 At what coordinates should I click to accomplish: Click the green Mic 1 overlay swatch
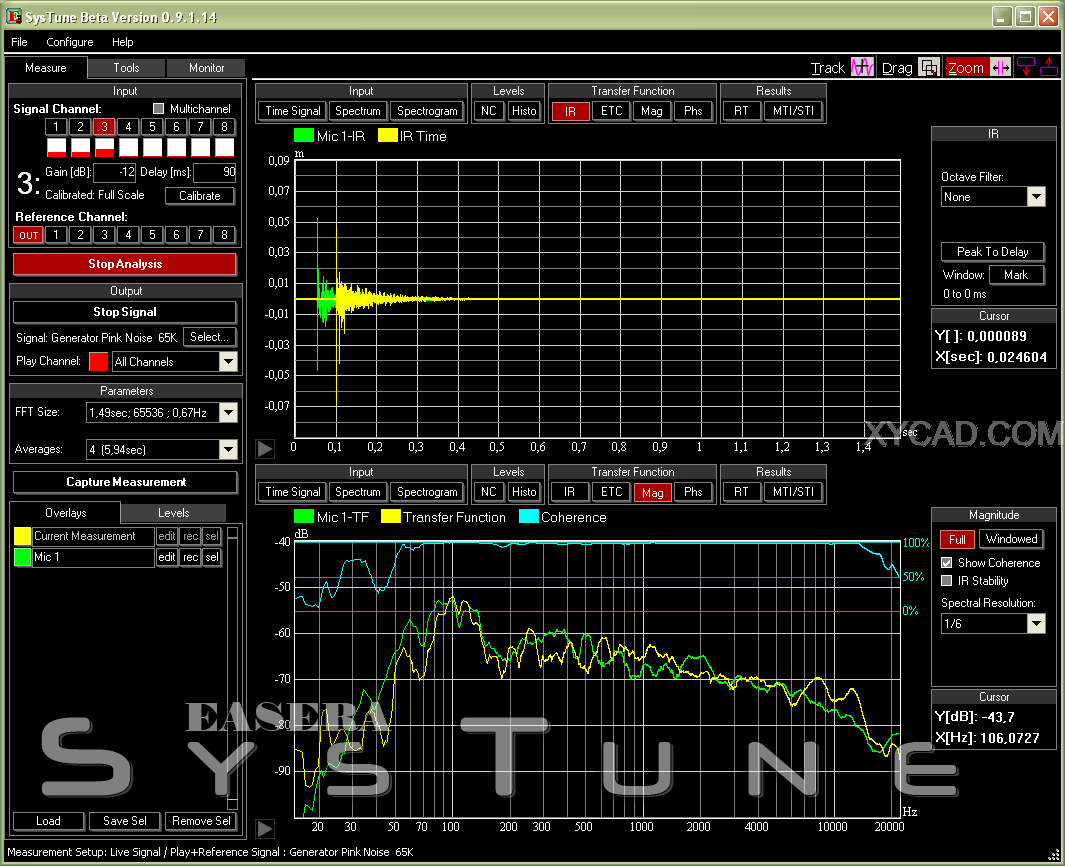coord(22,557)
